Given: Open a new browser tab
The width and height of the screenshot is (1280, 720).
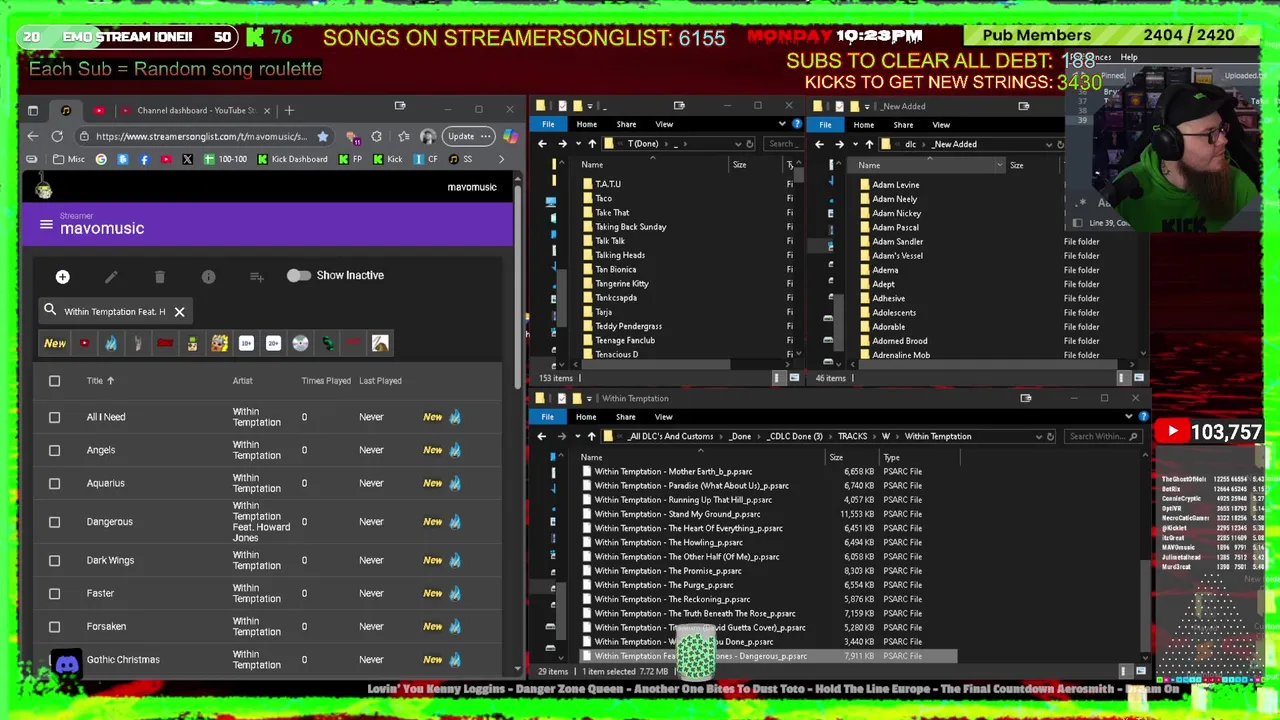Looking at the screenshot, I should (x=289, y=110).
